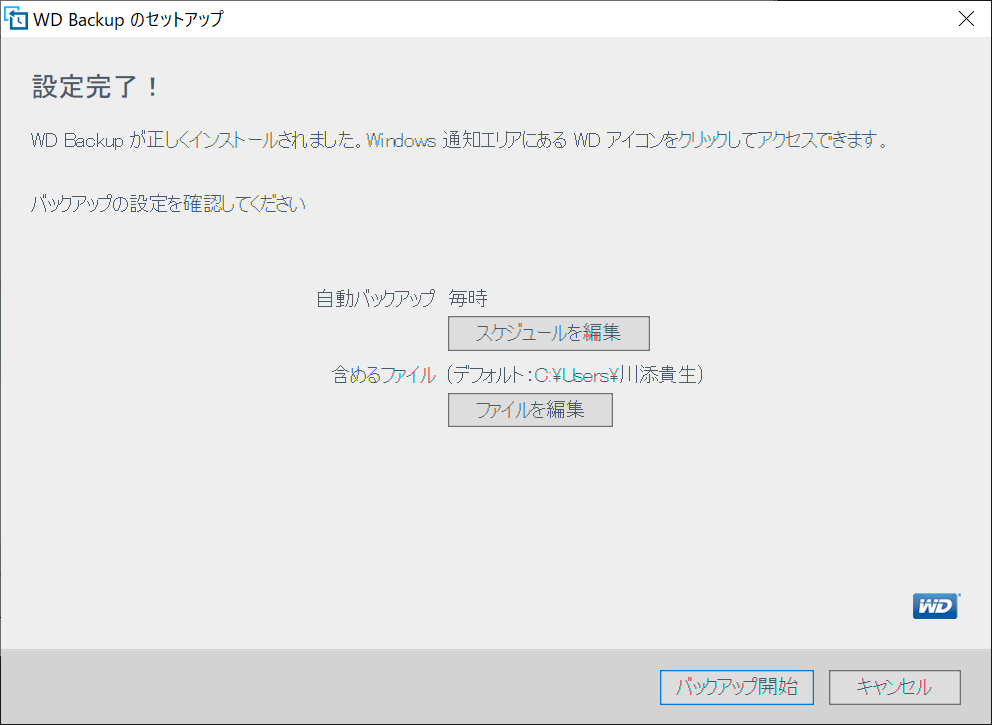
Task: Open the ファイルを編集 button
Action: (530, 410)
